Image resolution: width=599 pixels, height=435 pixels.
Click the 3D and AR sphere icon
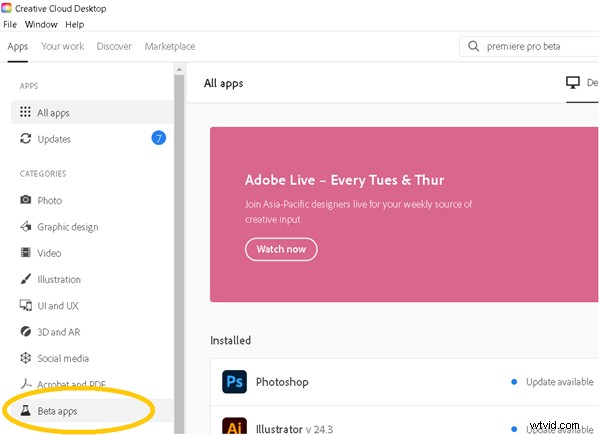[x=25, y=332]
